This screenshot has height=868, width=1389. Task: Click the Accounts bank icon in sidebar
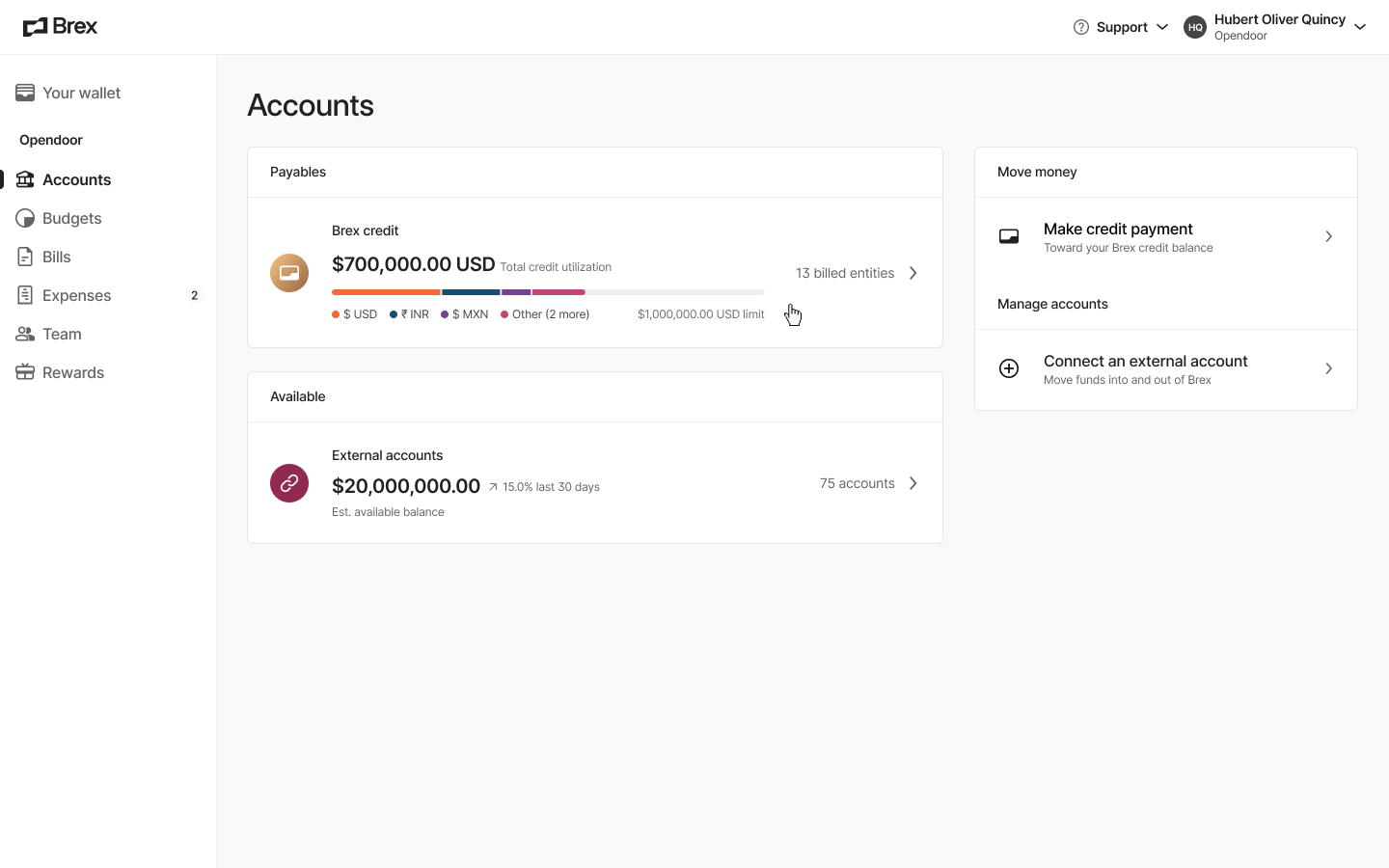point(25,179)
